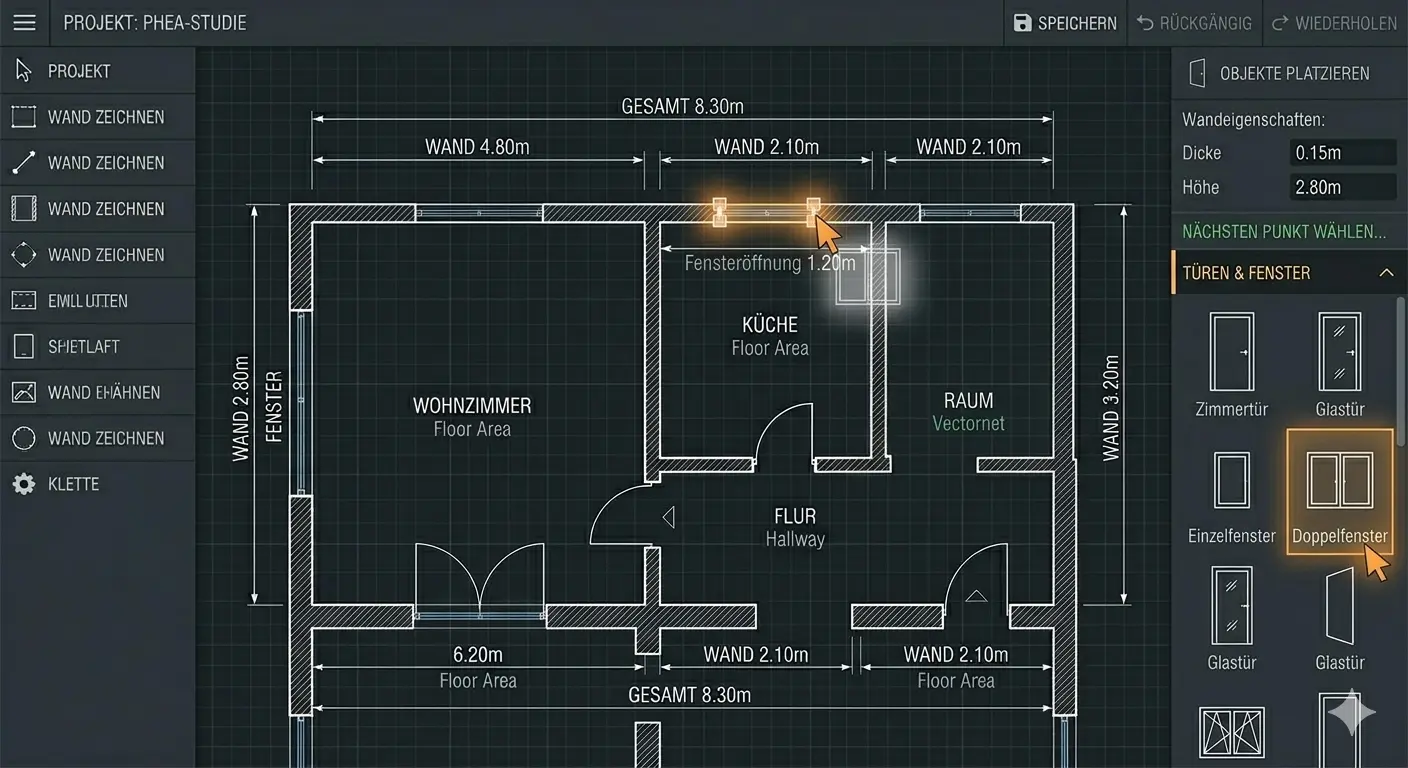Screen dimensions: 1408x768
Task: Choose the Einzelfenster window object
Action: coord(1232,497)
